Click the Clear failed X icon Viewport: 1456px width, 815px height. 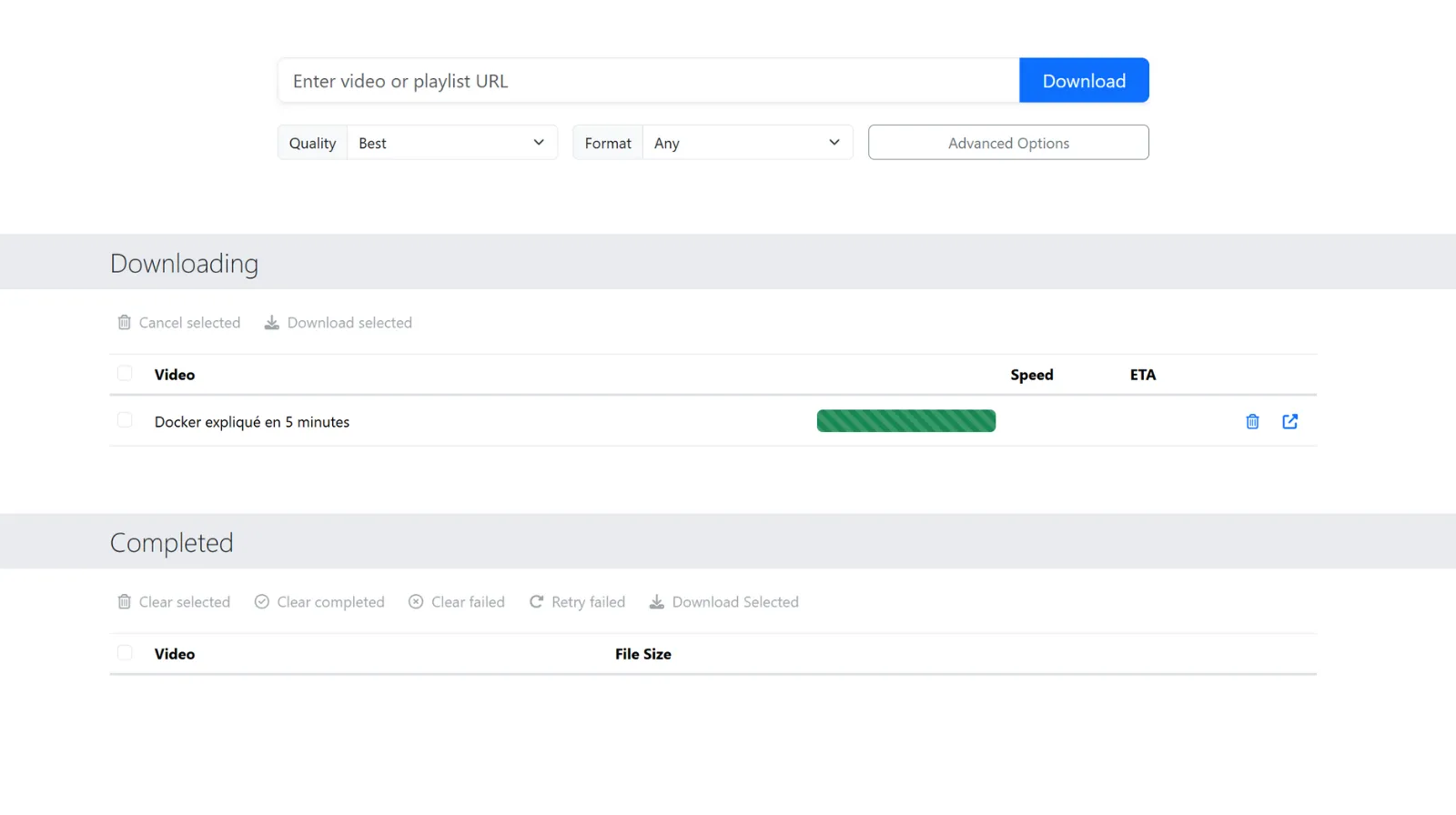(x=416, y=602)
